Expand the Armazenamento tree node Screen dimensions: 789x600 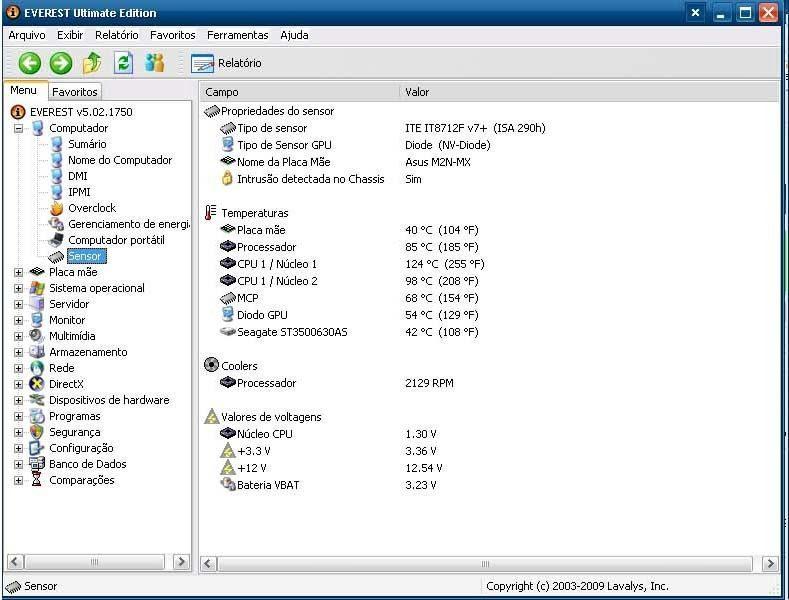[x=18, y=352]
